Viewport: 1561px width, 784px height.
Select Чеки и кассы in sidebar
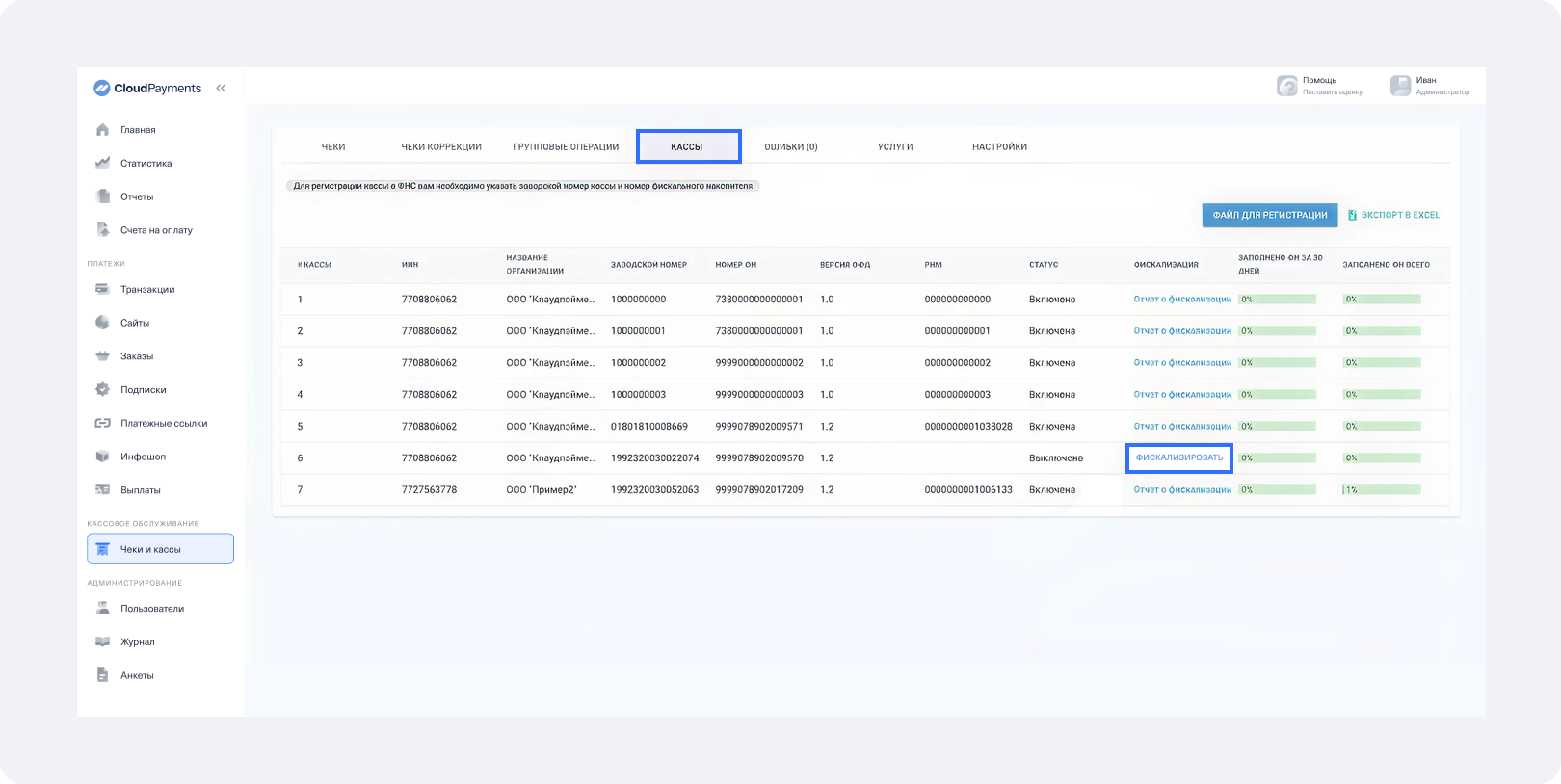coord(160,549)
